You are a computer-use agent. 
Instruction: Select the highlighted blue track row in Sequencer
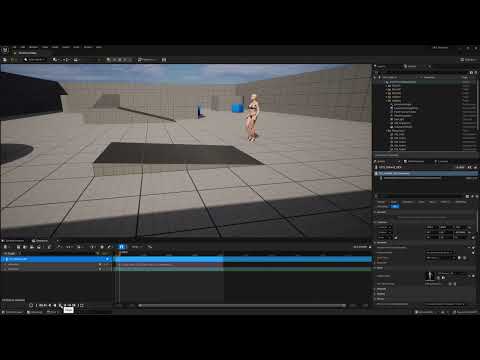[x=56, y=259]
